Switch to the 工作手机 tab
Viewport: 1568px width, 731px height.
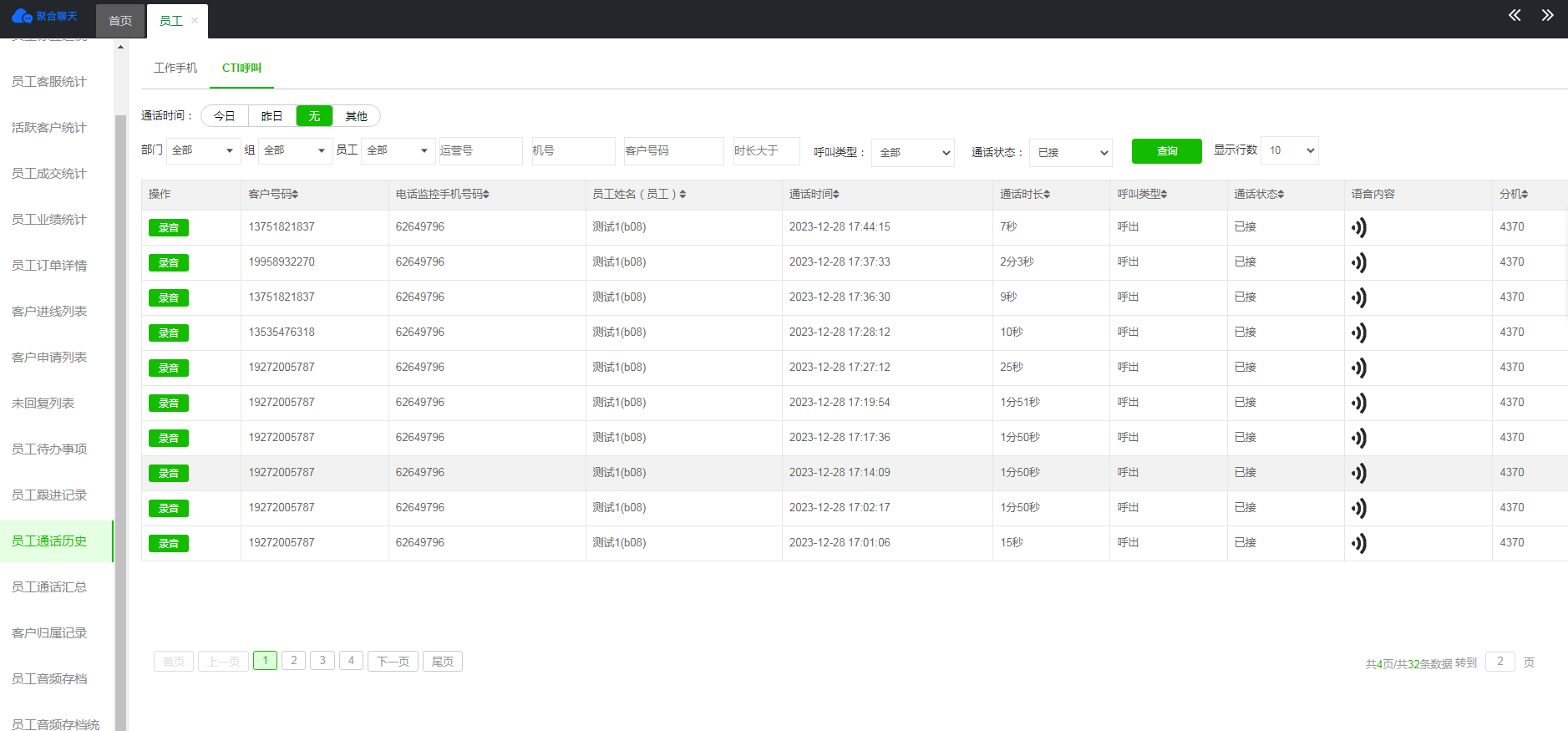[x=175, y=68]
